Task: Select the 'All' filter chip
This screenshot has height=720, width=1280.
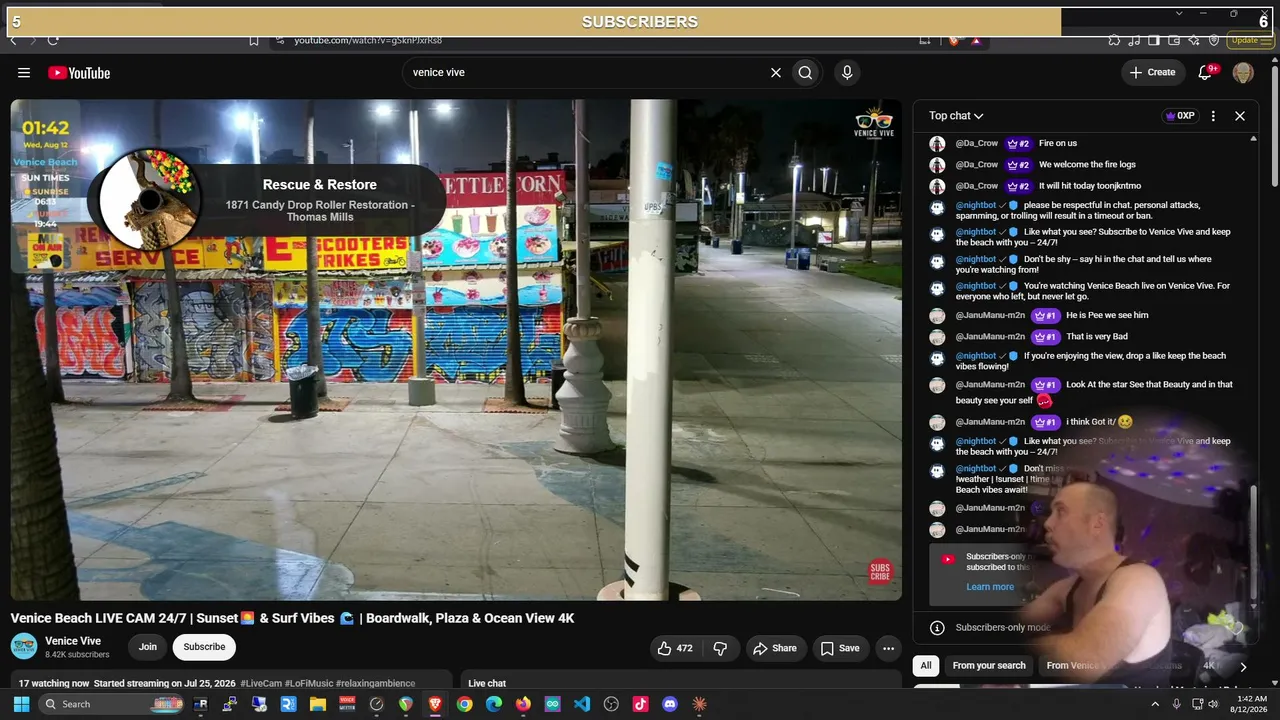Action: pyautogui.click(x=926, y=665)
